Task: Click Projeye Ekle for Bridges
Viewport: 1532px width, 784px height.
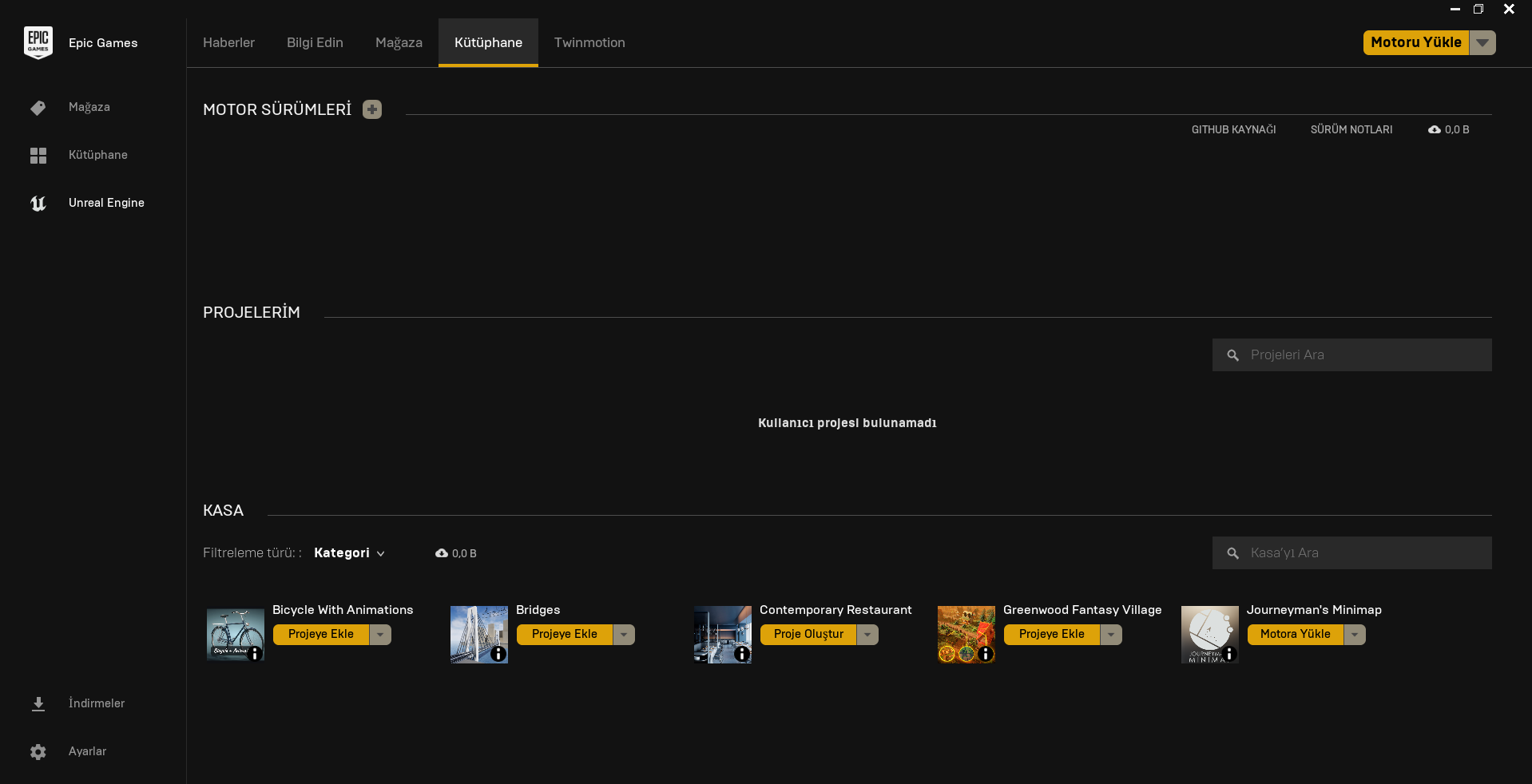Action: coord(565,635)
